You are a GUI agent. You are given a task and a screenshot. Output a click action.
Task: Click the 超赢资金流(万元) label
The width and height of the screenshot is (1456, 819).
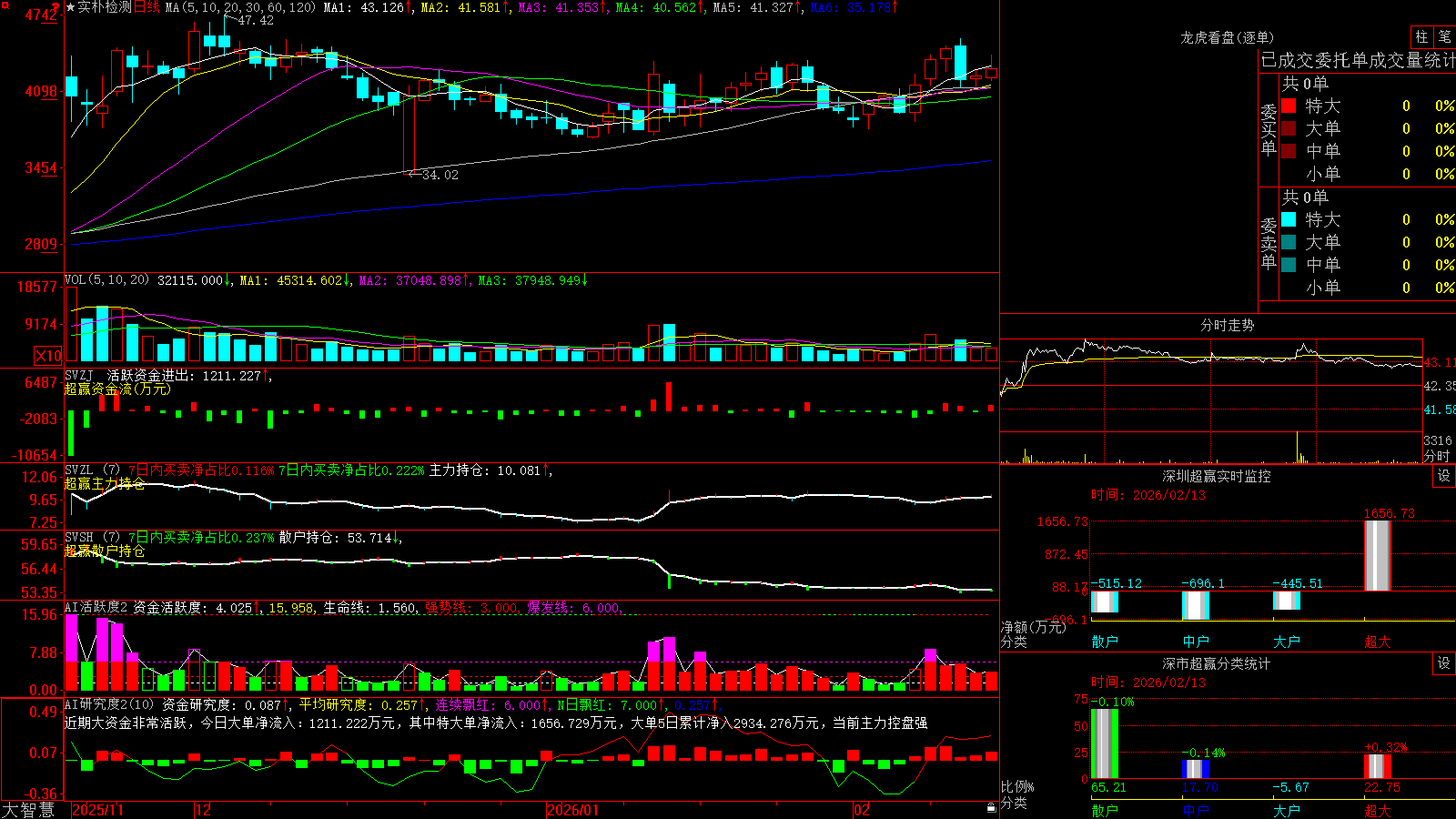117,389
